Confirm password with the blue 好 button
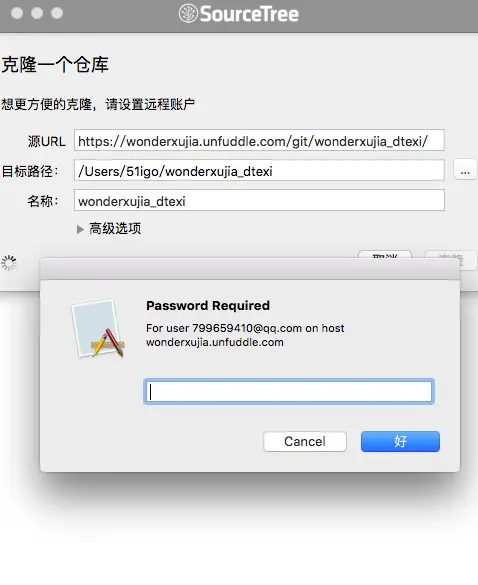The height and width of the screenshot is (585, 478). [400, 441]
